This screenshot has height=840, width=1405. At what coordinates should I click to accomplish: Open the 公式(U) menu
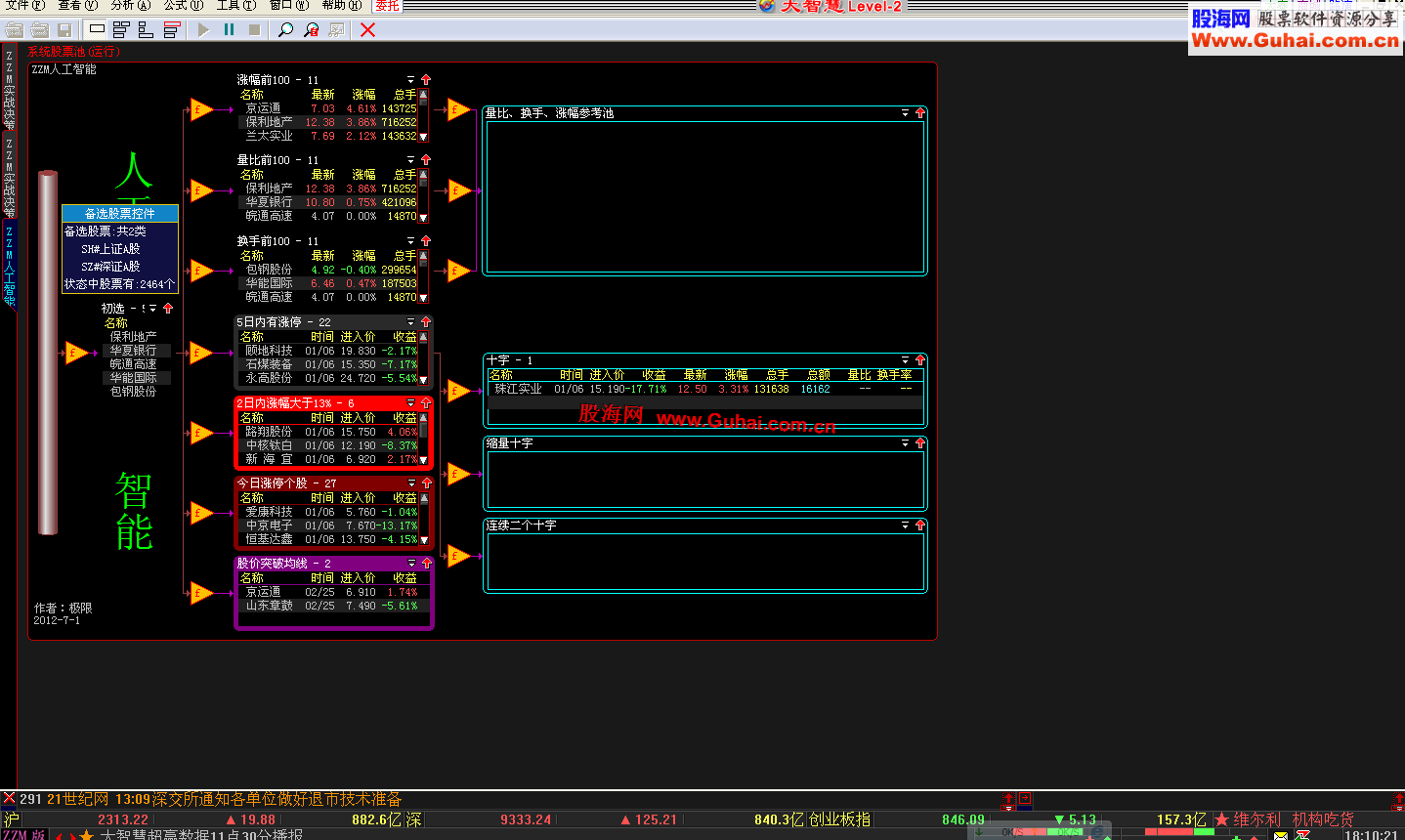pos(183,5)
